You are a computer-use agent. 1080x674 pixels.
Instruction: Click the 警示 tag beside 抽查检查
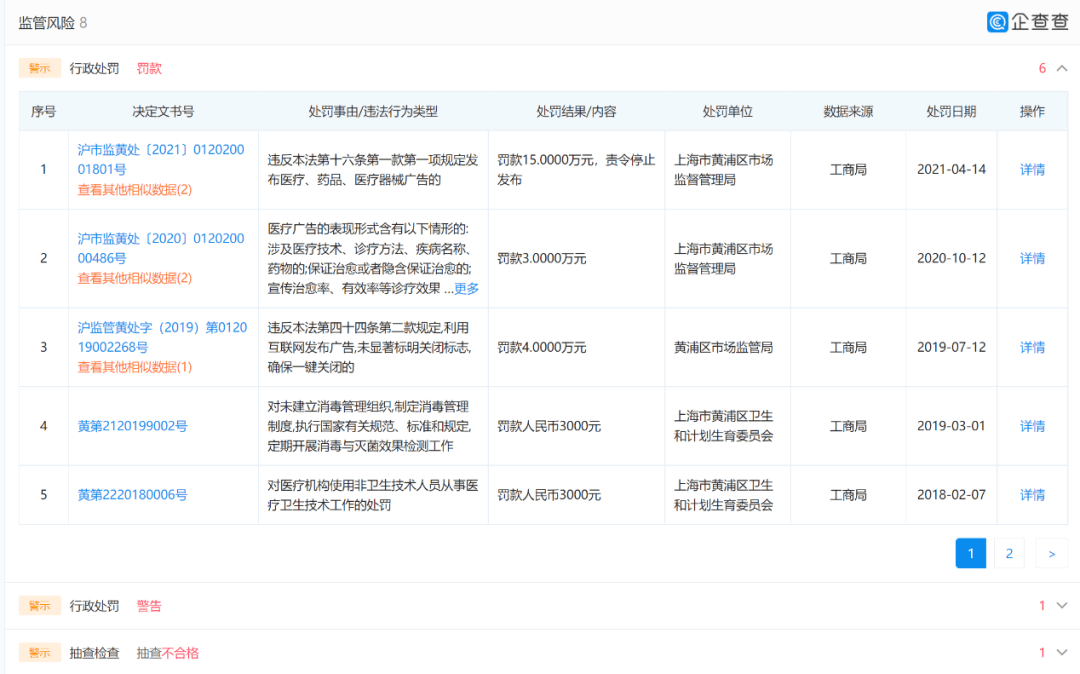(39, 653)
